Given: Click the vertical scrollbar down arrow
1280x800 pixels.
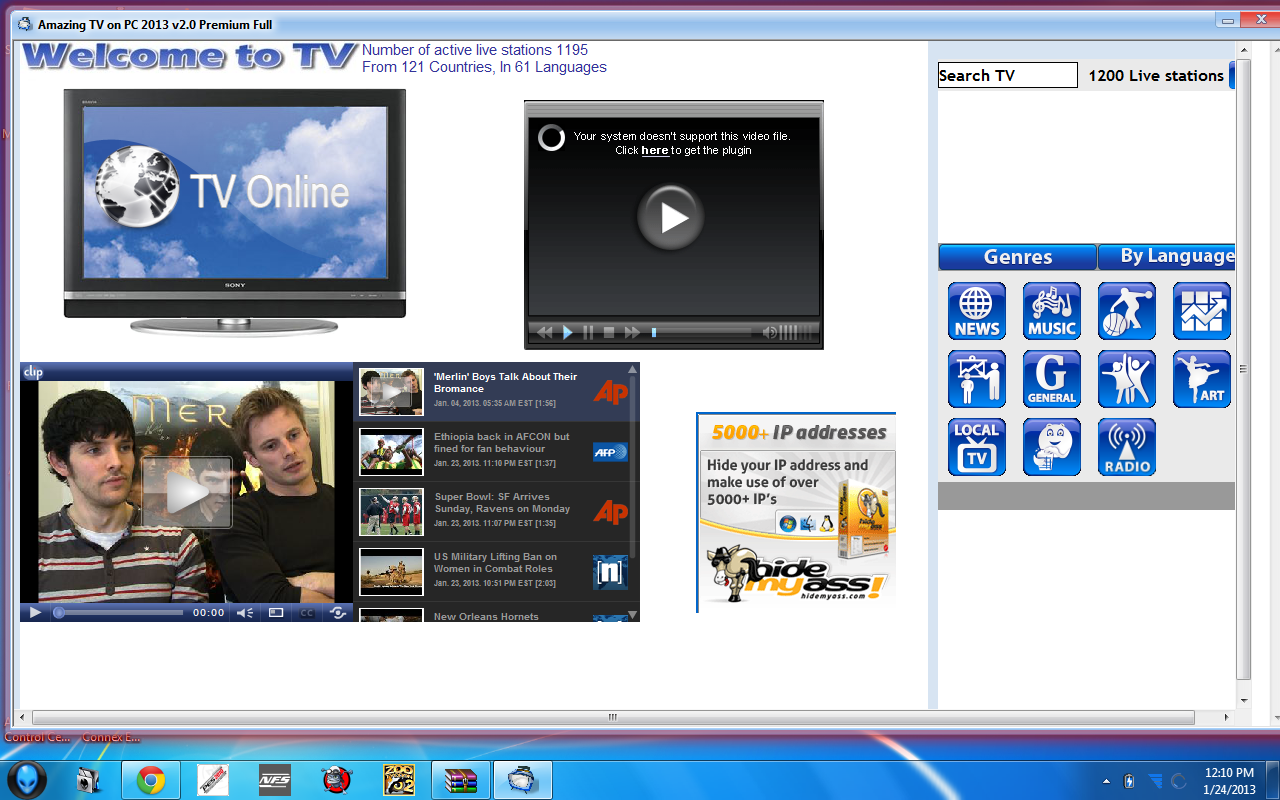Looking at the screenshot, I should click(1243, 700).
